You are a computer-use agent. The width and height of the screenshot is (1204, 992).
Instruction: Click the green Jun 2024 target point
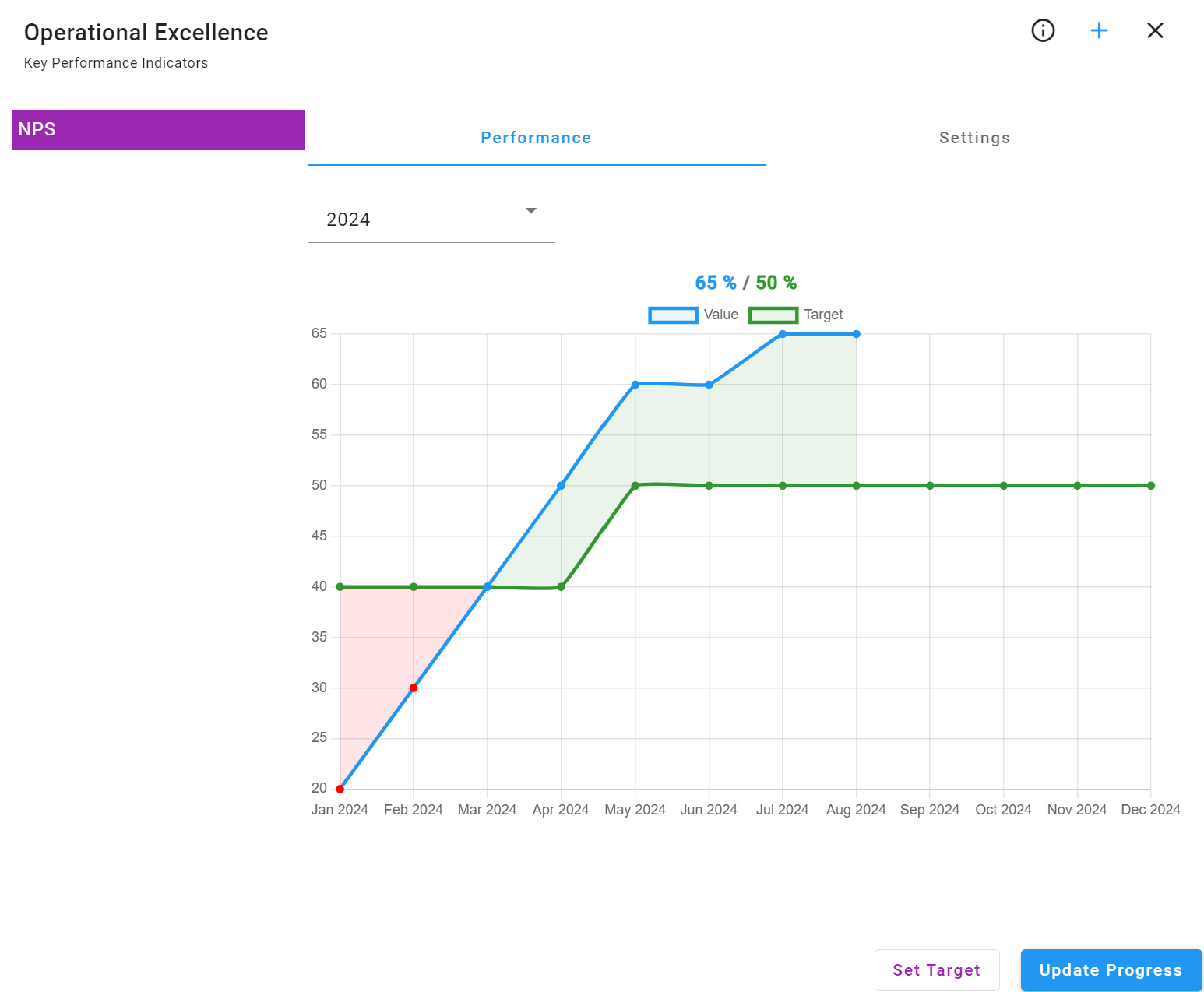tap(709, 486)
